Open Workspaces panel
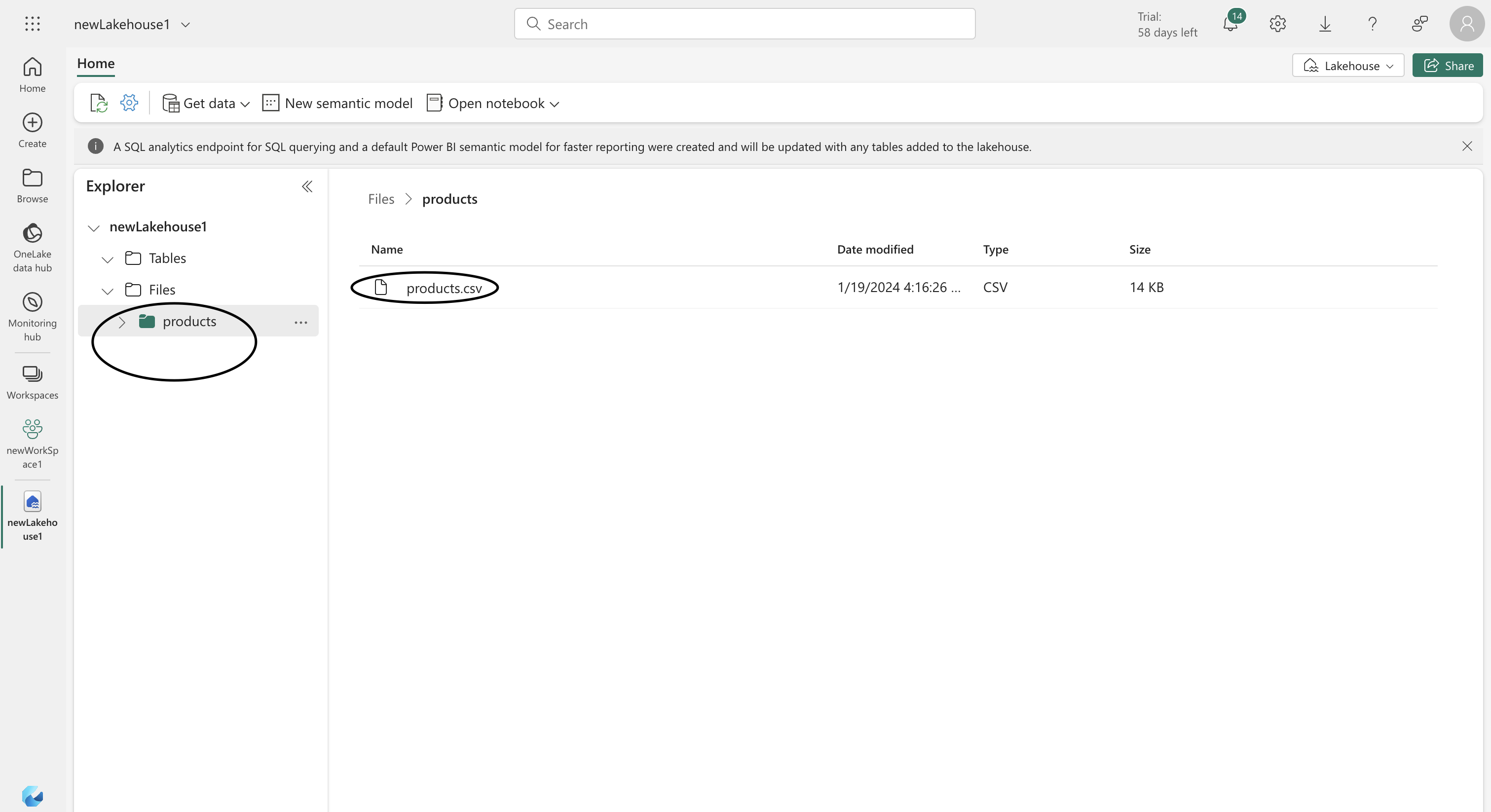This screenshot has width=1491, height=812. pos(33,382)
